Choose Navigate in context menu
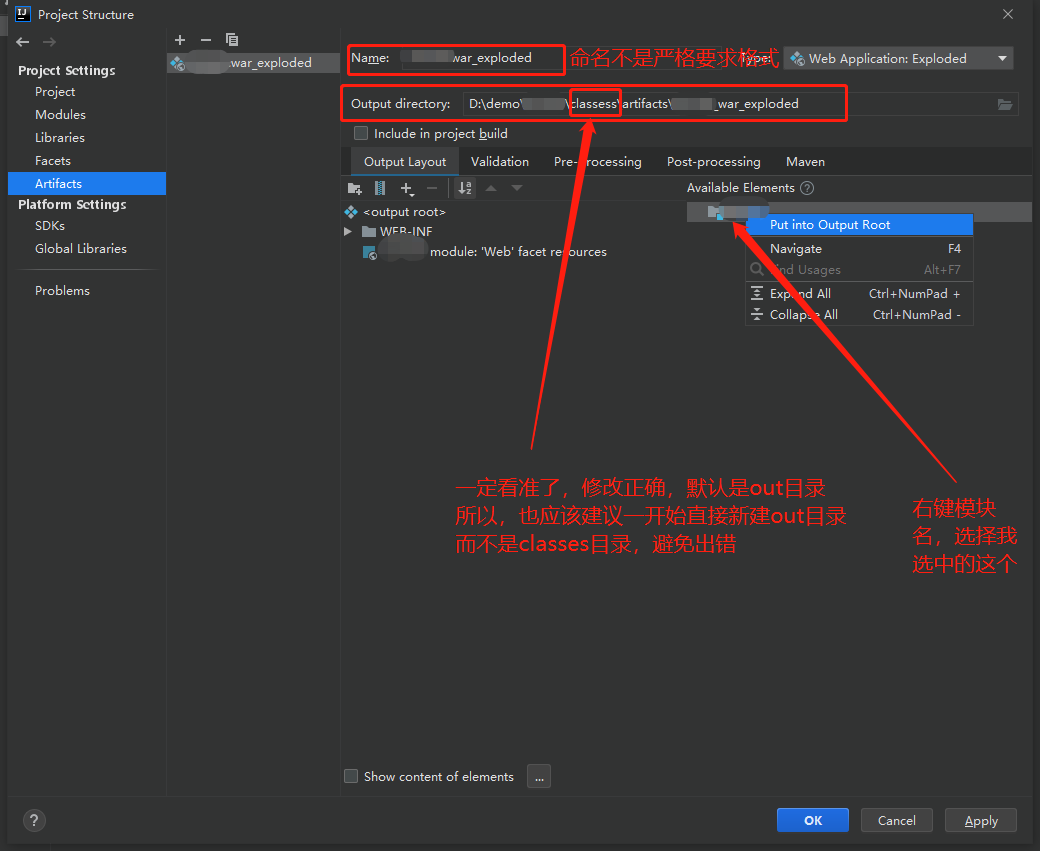Image resolution: width=1040 pixels, height=851 pixels. tap(860, 249)
